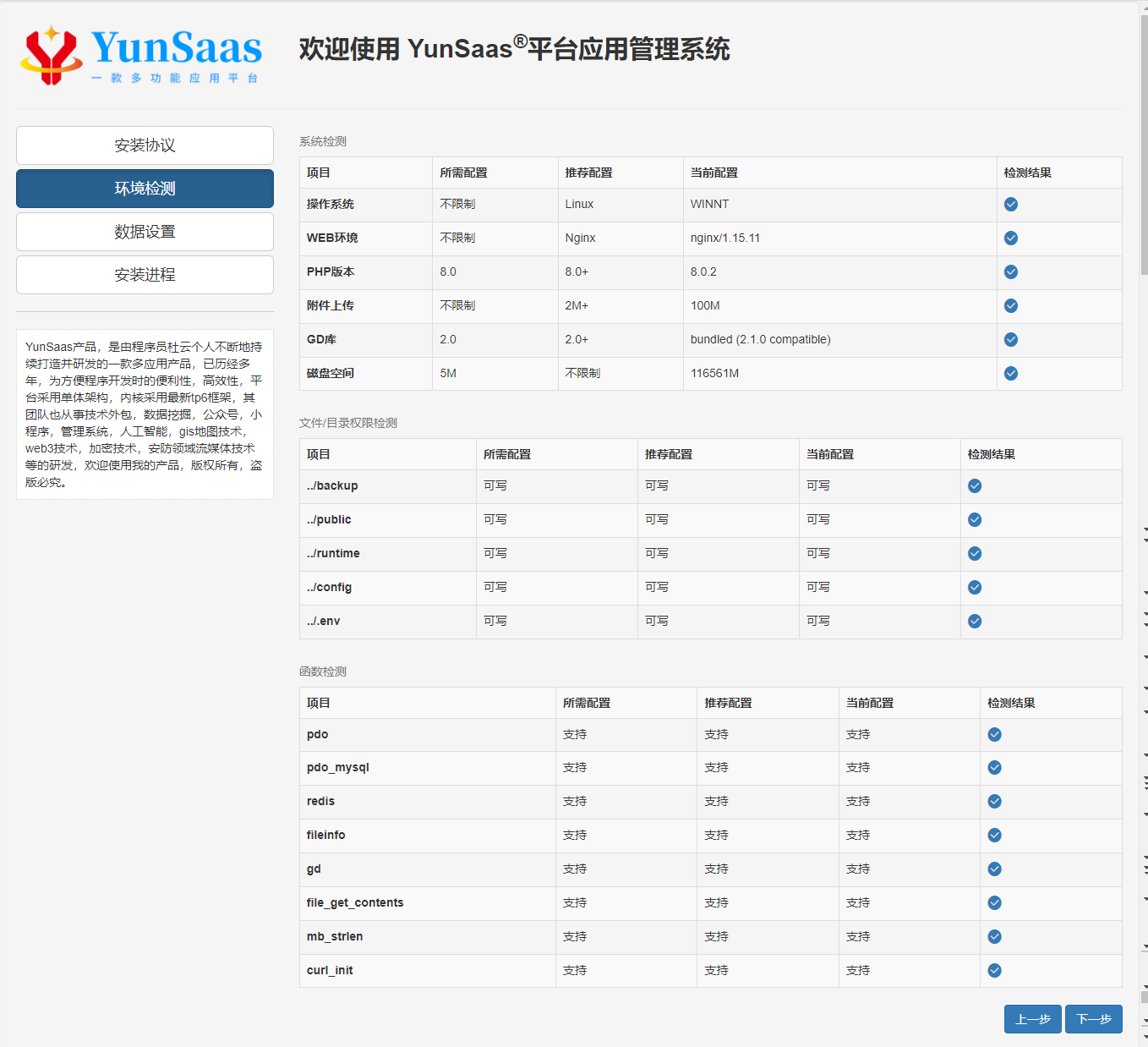Select the 环境检测 step
This screenshot has width=1148, height=1047.
145,189
